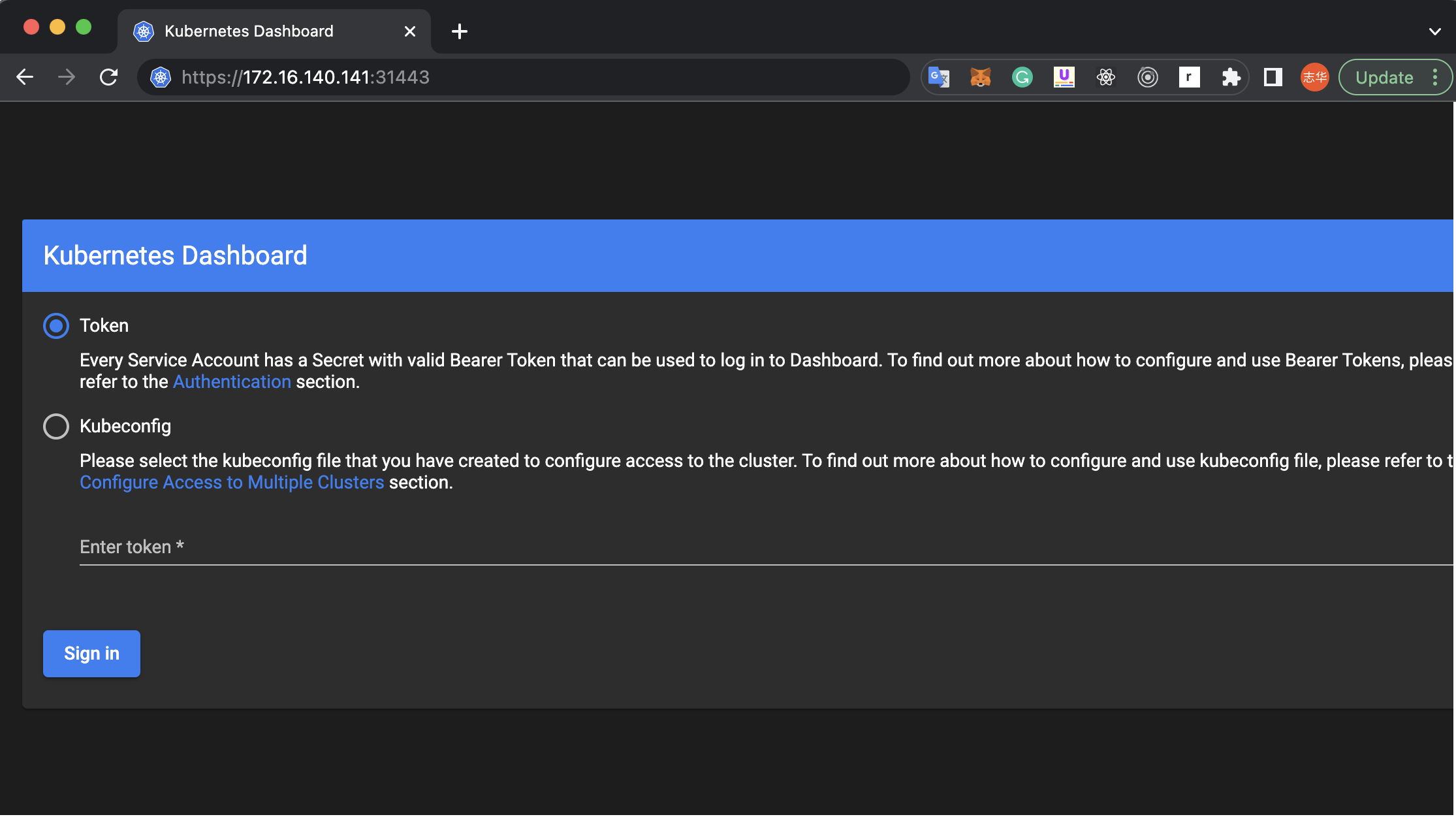The height and width of the screenshot is (819, 1456).
Task: Click the yellow U extension icon
Action: (1064, 77)
